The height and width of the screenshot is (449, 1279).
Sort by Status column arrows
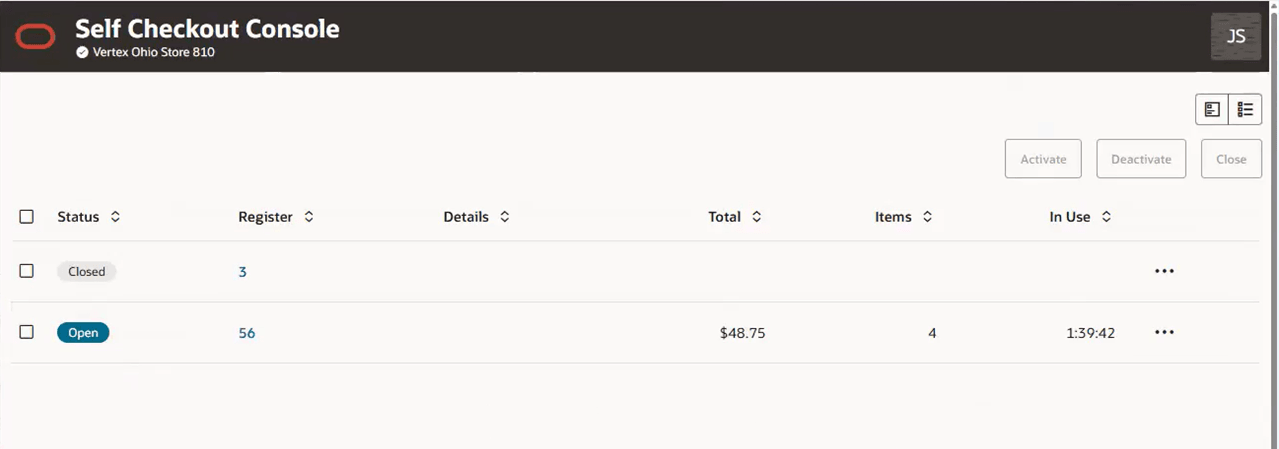click(x=115, y=216)
